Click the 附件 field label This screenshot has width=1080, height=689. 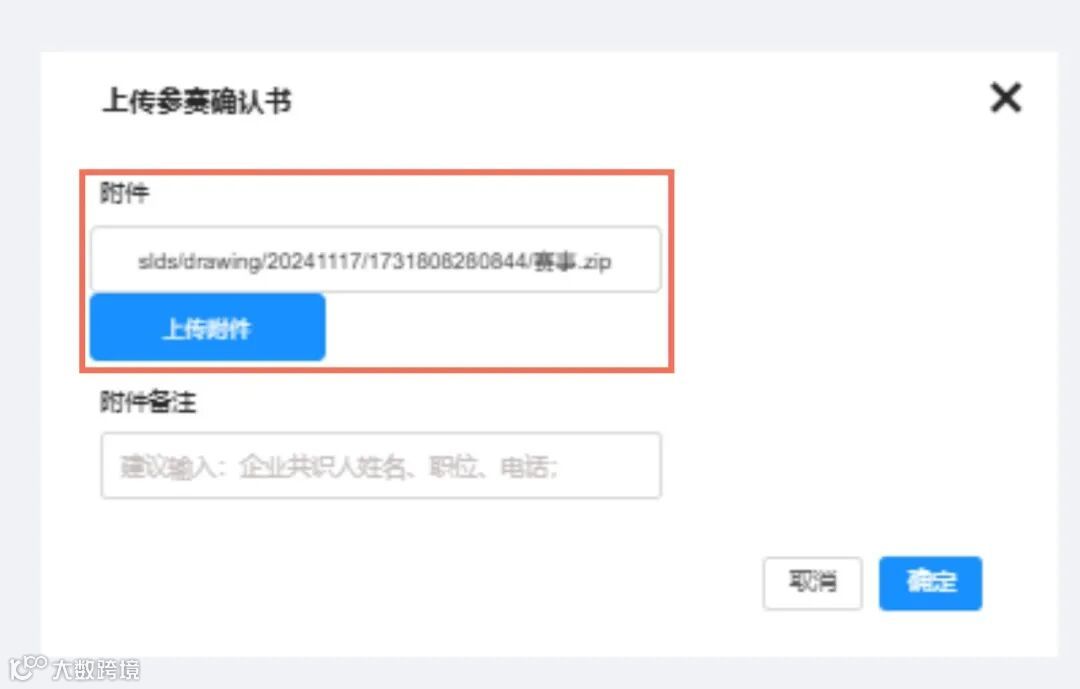click(125, 192)
